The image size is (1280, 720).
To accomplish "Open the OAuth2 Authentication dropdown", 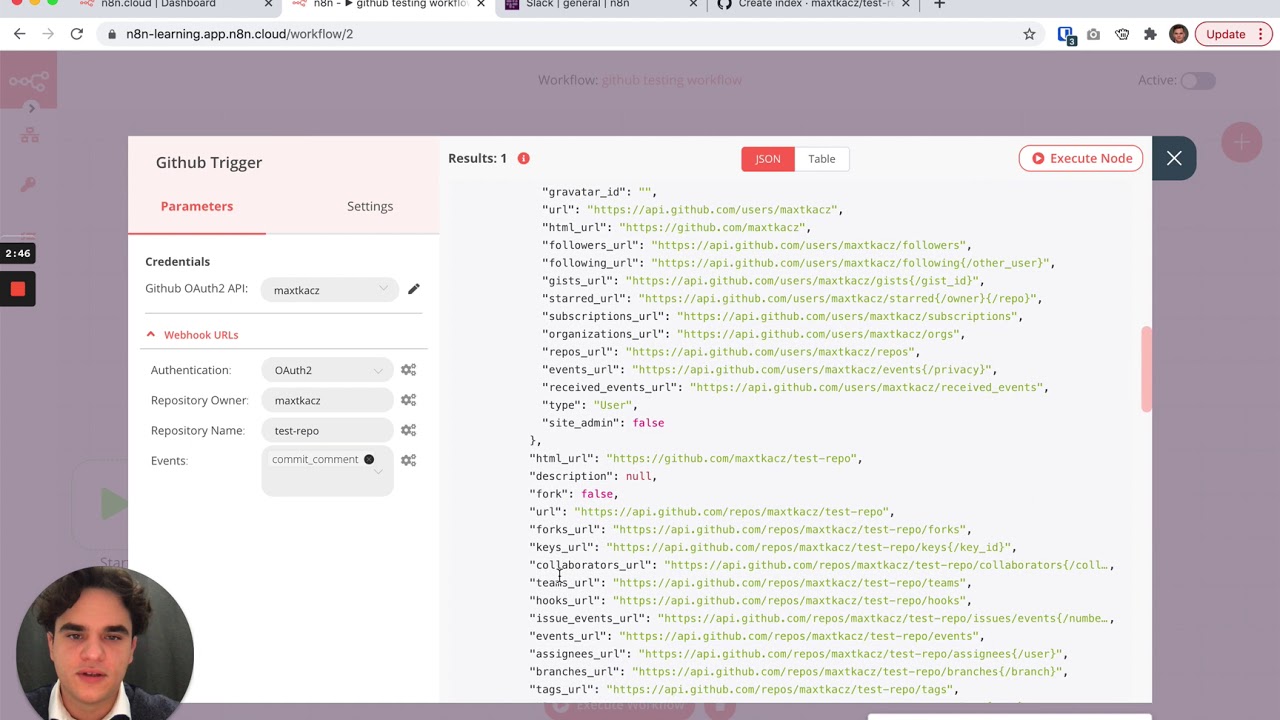I will point(327,369).
